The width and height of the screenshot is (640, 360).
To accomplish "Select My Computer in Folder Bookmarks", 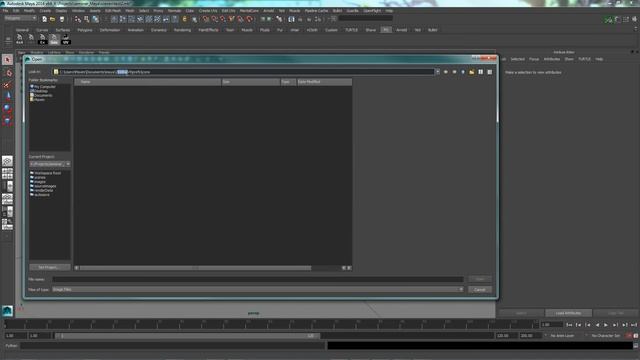I will click(43, 87).
